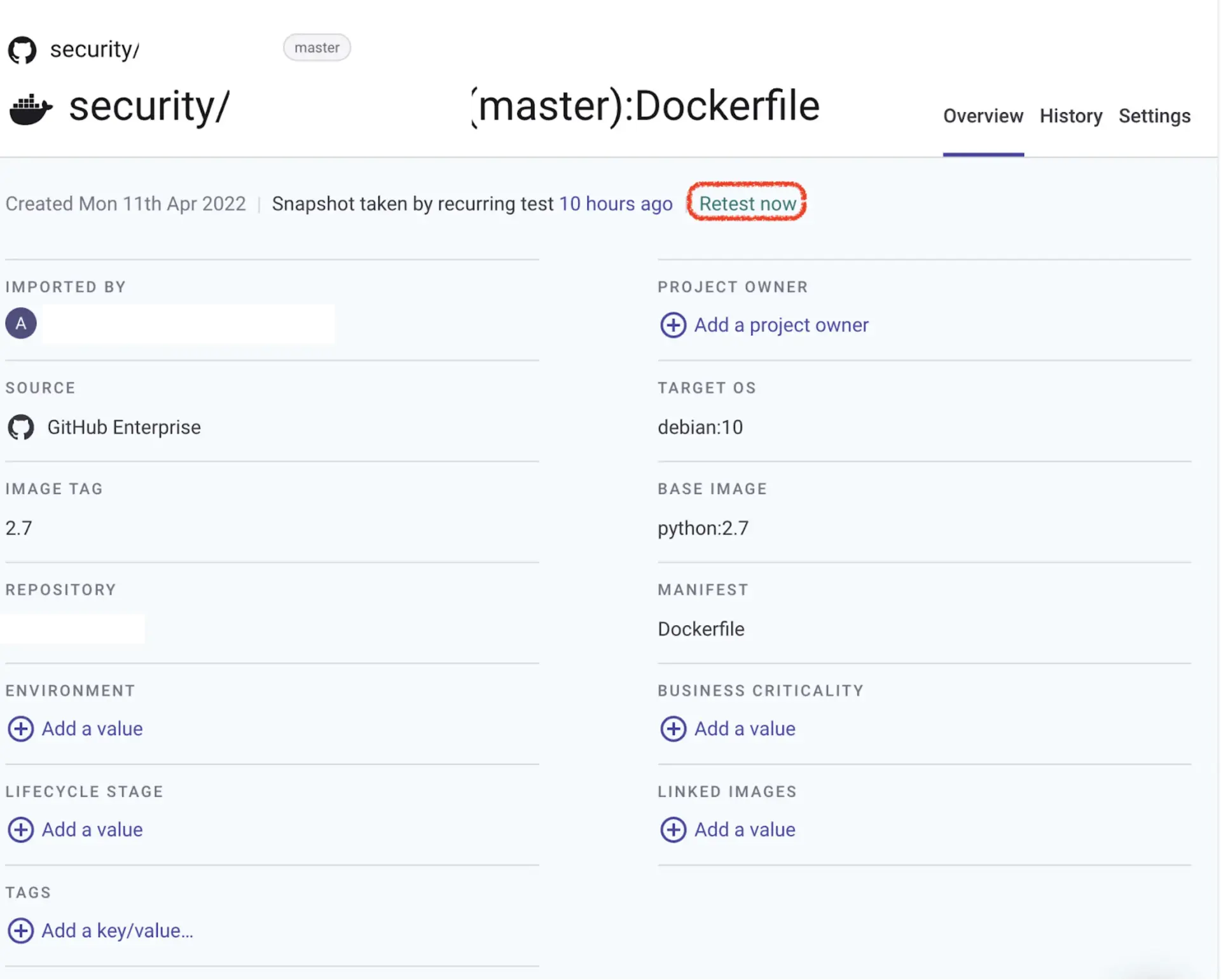Click the plus icon under Environment
Viewport: 1221px width, 980px height.
(20, 729)
